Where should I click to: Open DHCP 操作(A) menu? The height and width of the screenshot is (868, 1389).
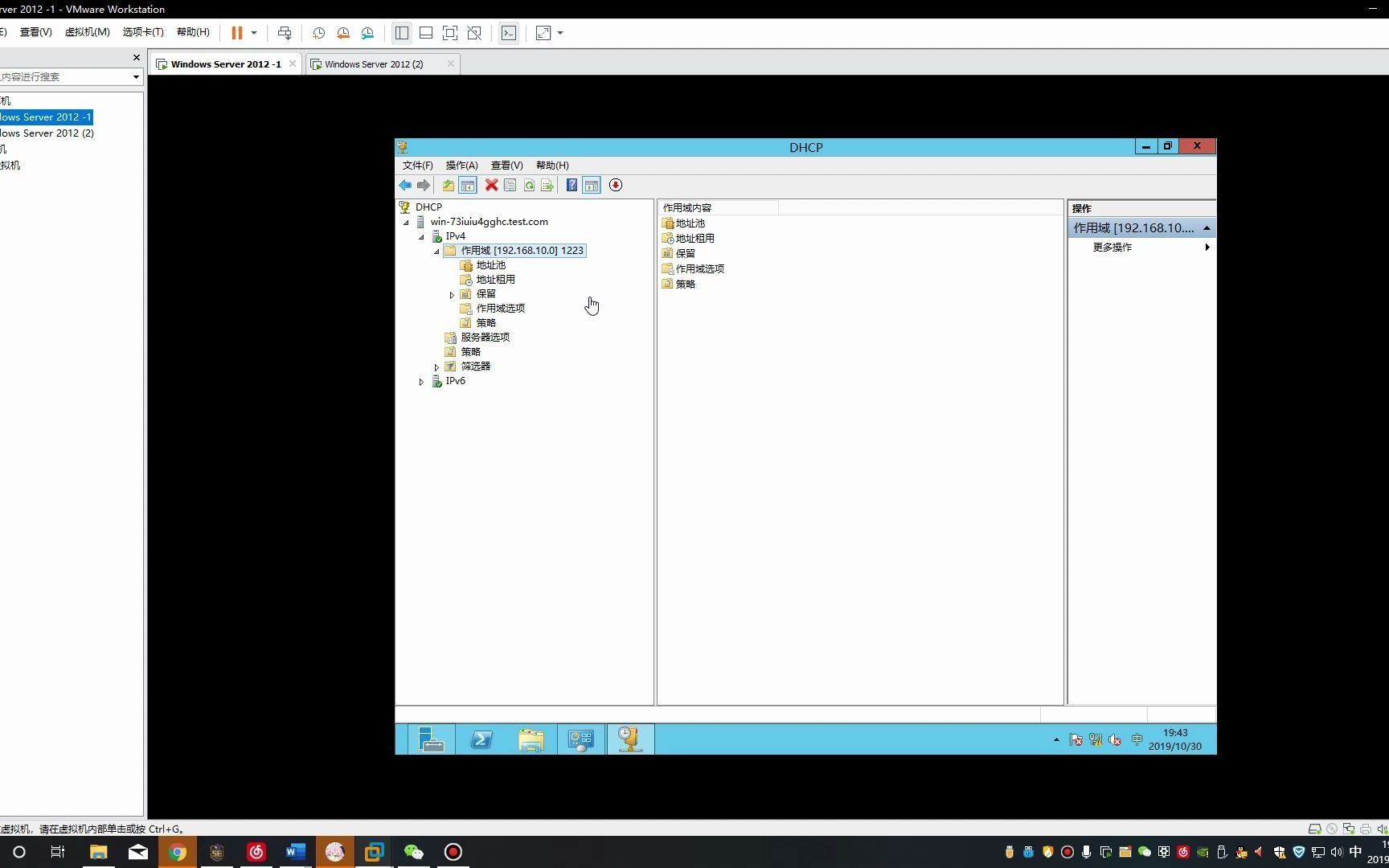pyautogui.click(x=462, y=166)
